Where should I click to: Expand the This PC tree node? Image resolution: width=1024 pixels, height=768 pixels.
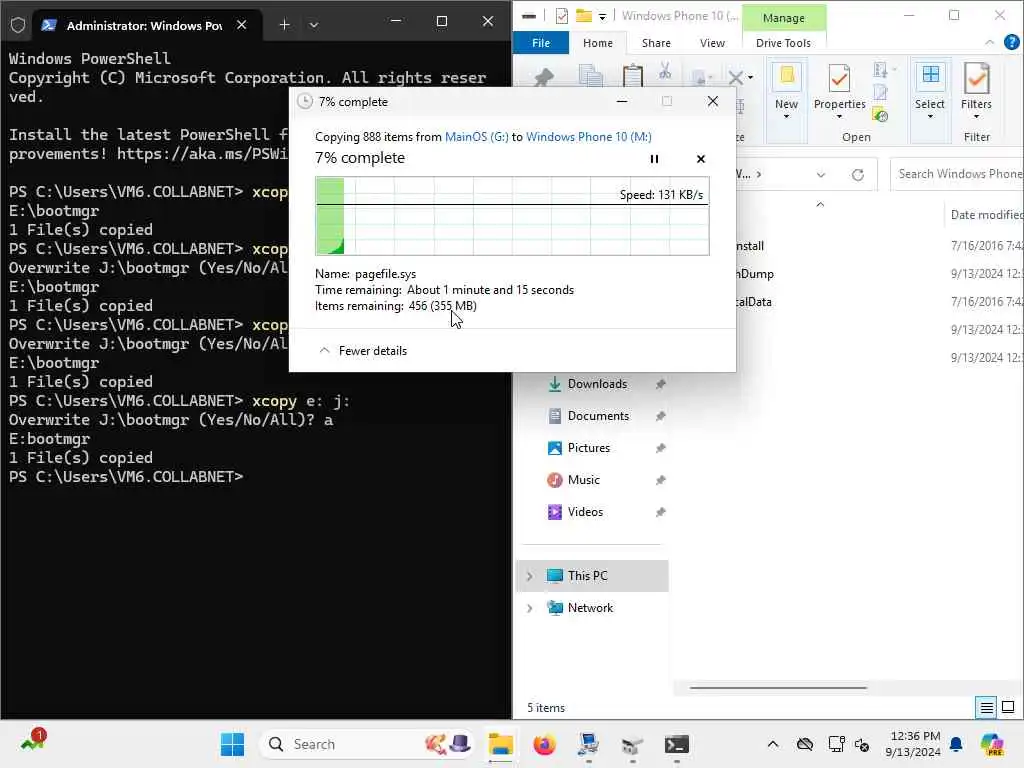tap(529, 576)
